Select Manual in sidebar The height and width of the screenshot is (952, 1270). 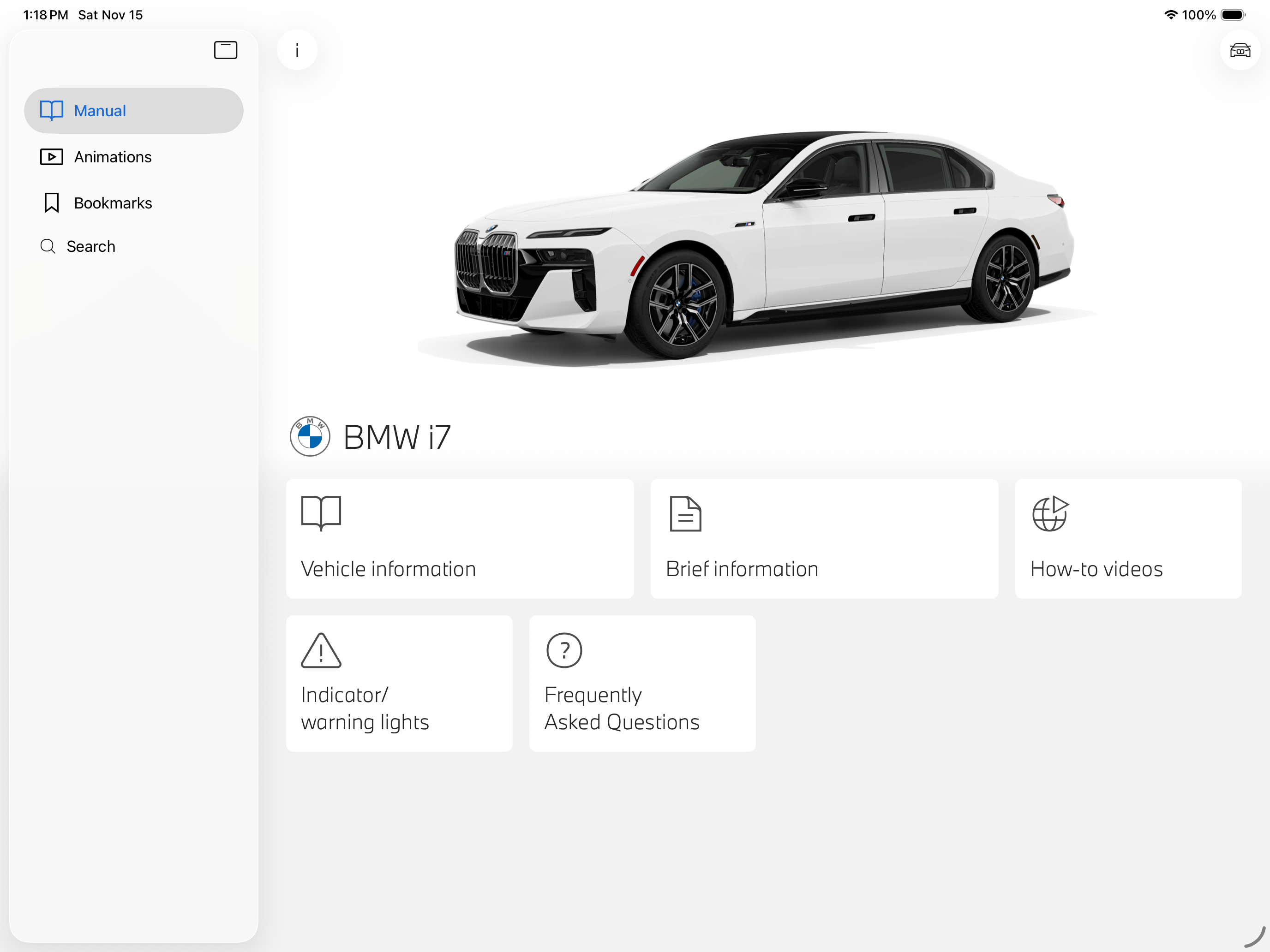click(x=134, y=111)
